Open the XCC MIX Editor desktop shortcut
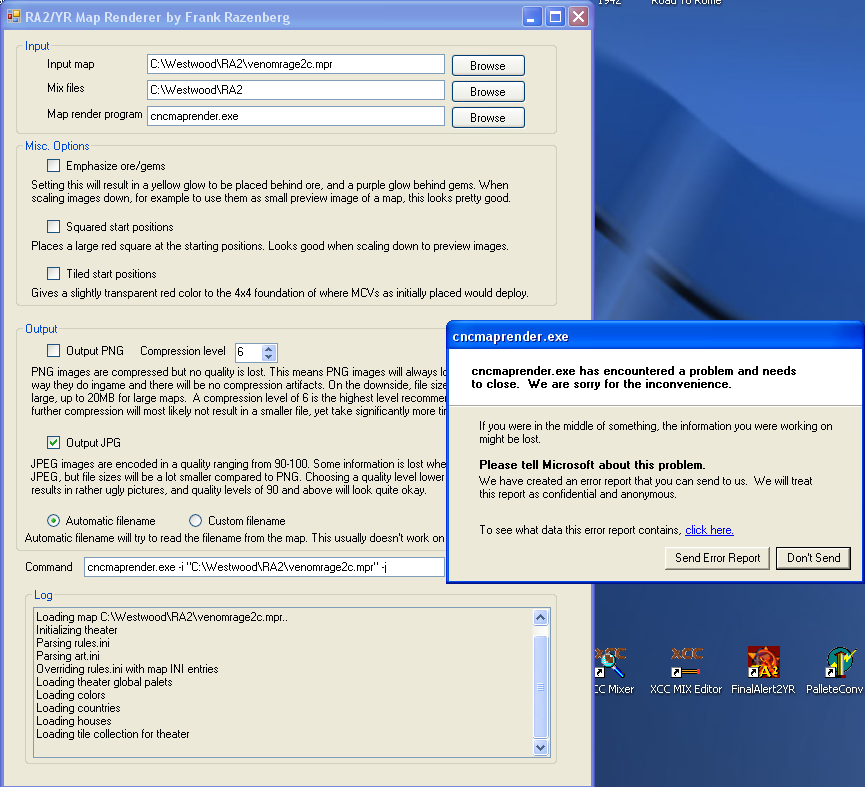This screenshot has height=787, width=865. pyautogui.click(x=686, y=670)
